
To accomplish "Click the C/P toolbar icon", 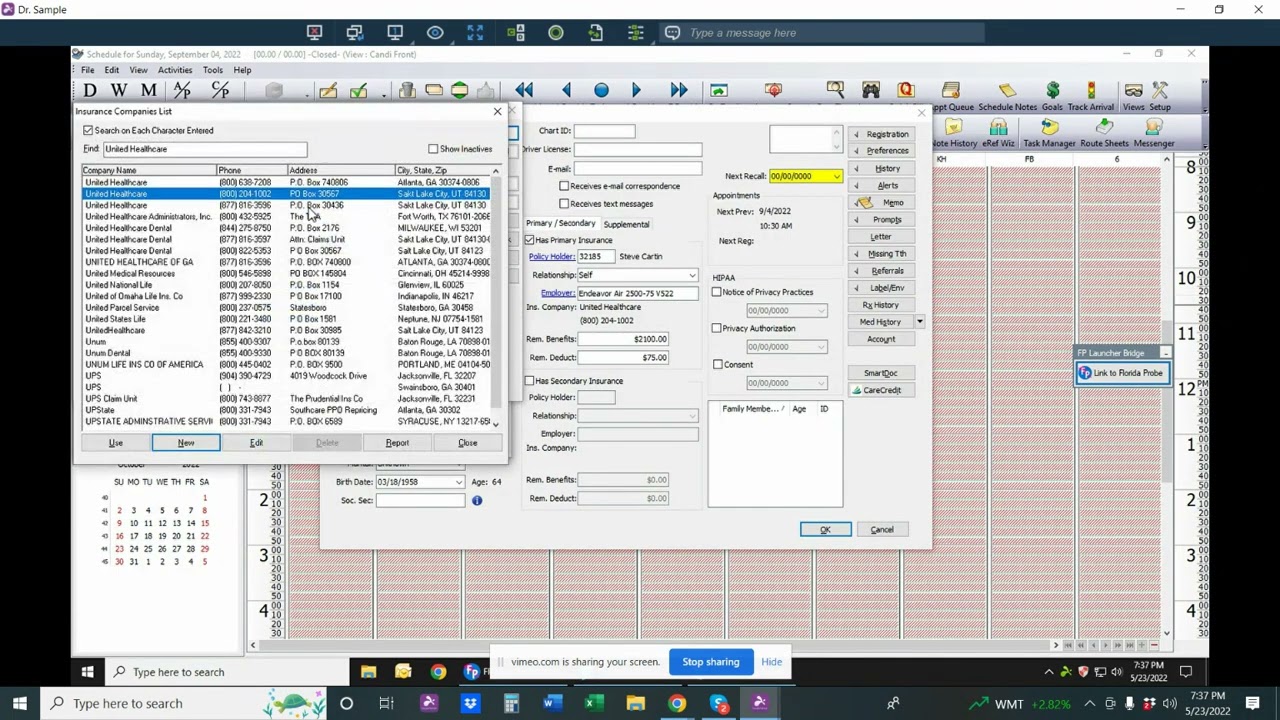I will coord(221,91).
